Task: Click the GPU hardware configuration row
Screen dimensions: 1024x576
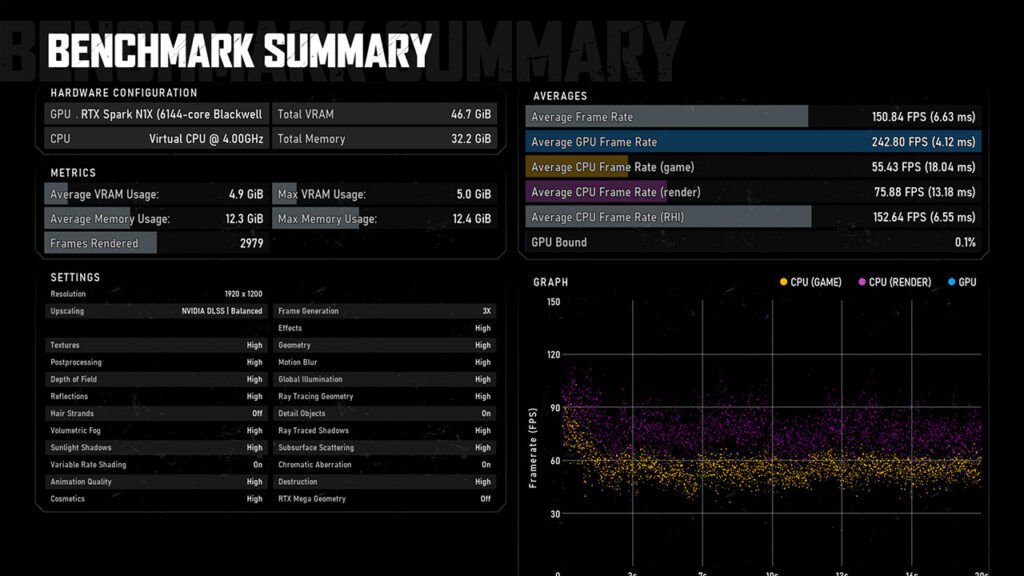Action: point(157,114)
